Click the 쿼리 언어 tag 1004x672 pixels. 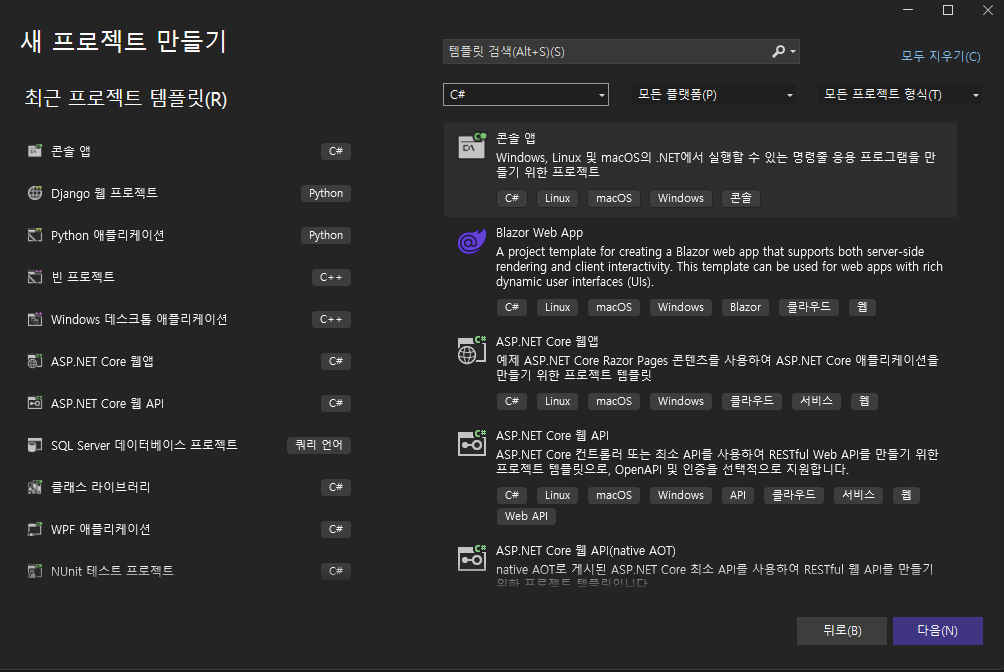319,445
